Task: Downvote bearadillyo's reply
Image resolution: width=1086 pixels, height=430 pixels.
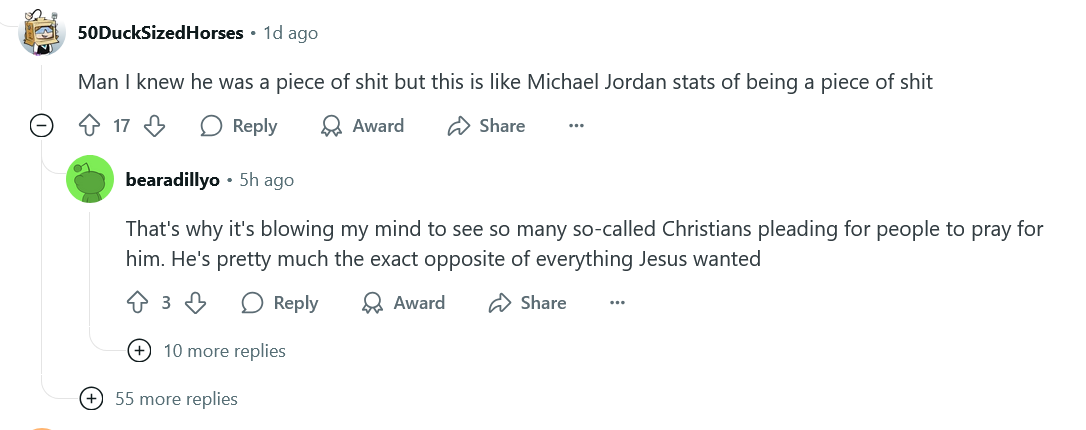Action: pyautogui.click(x=196, y=303)
